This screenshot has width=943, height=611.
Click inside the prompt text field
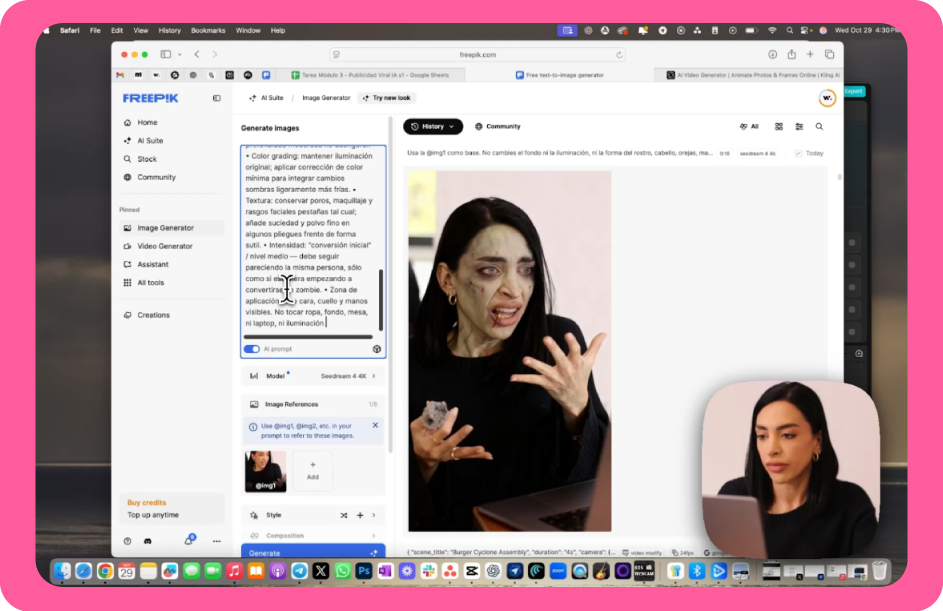click(309, 239)
